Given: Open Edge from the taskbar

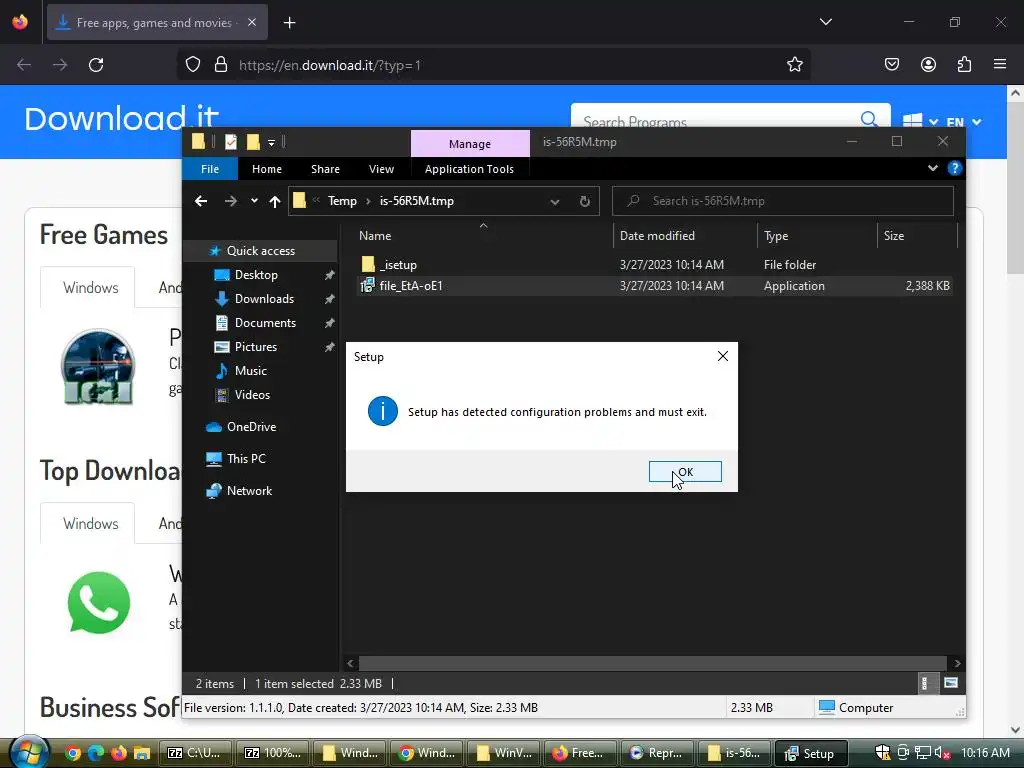Looking at the screenshot, I should point(95,753).
